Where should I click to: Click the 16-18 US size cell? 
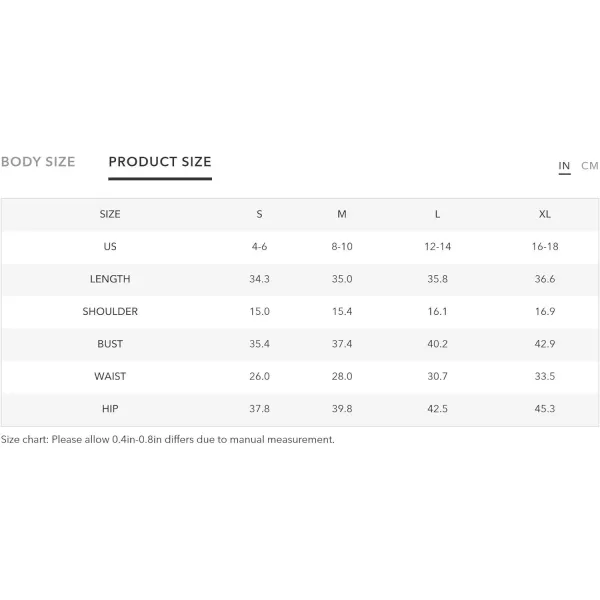[545, 246]
